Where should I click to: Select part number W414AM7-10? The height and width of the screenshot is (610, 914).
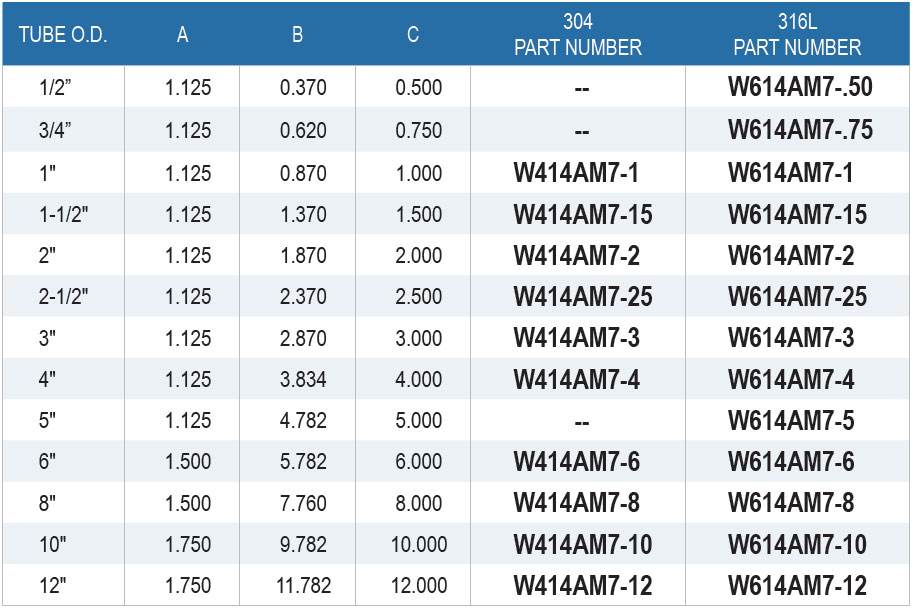582,544
